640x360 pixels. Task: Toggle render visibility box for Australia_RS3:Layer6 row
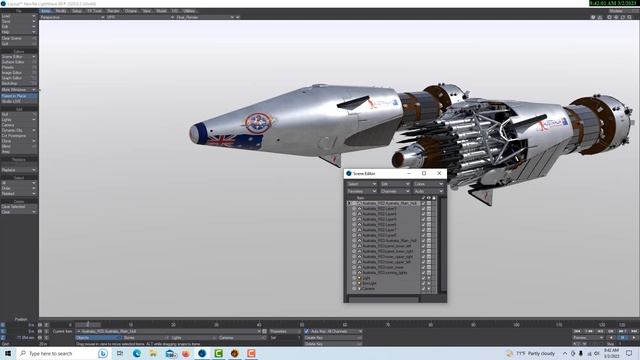tap(429, 224)
